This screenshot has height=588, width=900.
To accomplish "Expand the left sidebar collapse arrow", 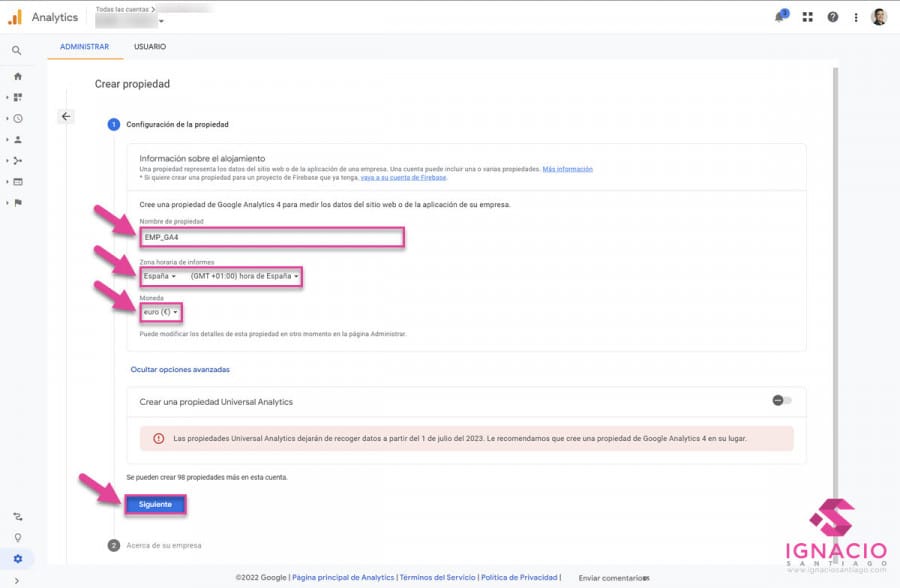I will pos(17,580).
